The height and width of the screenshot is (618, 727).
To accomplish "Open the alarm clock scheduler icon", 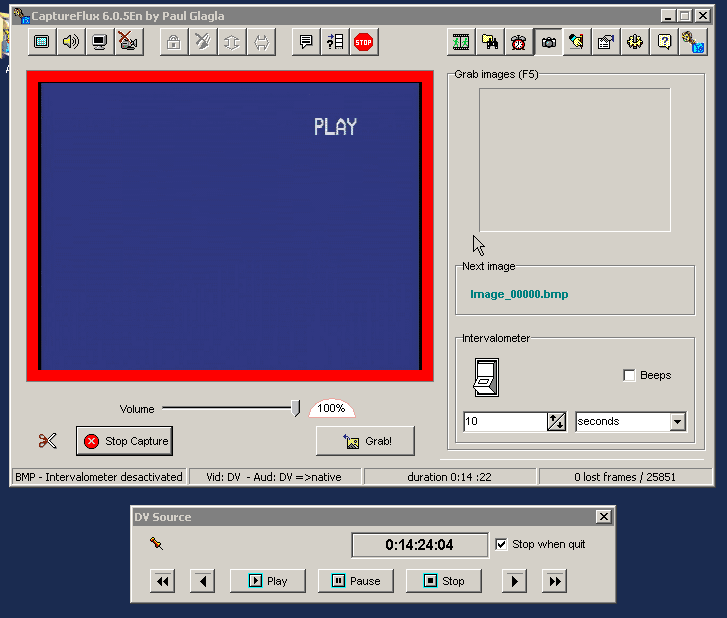I will coord(519,42).
